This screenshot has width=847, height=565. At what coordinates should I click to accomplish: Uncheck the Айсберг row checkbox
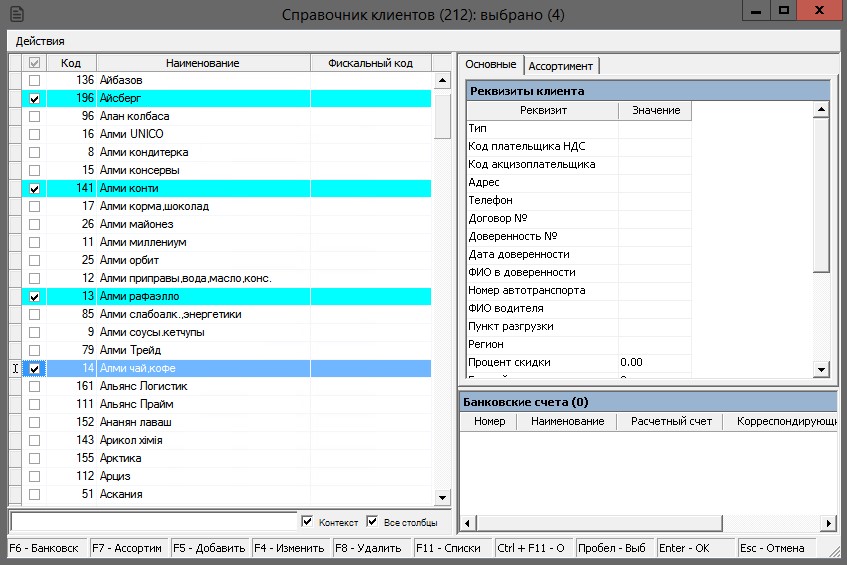(35, 99)
